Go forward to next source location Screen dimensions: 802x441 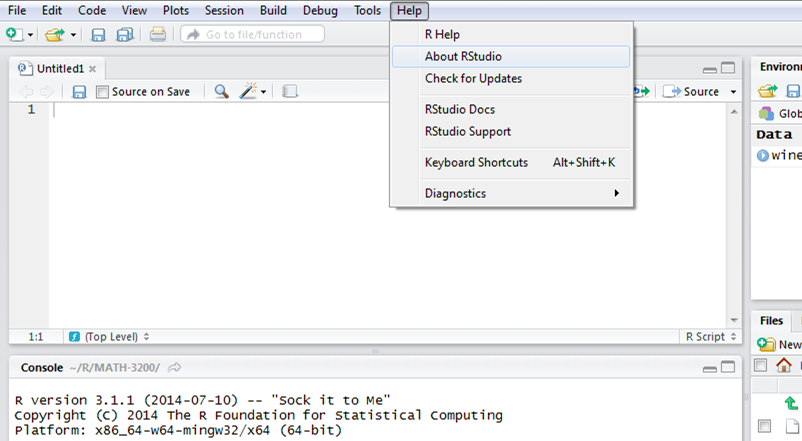pos(47,92)
